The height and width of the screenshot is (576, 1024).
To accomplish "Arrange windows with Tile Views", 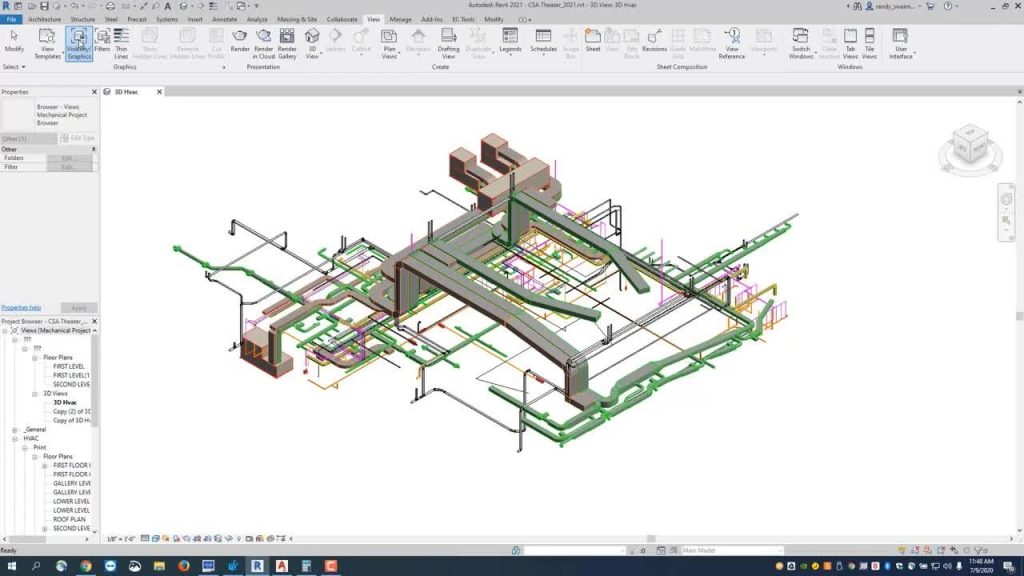I will (x=869, y=43).
